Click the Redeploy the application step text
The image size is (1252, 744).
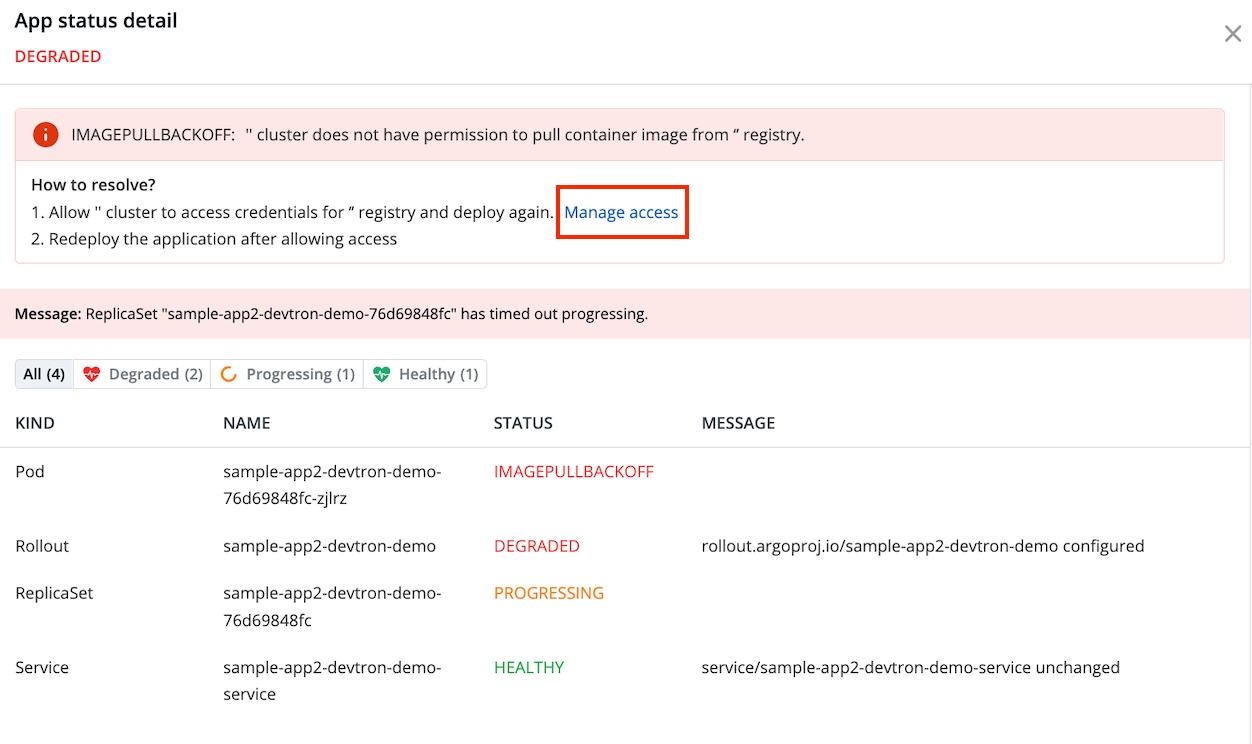pos(214,239)
